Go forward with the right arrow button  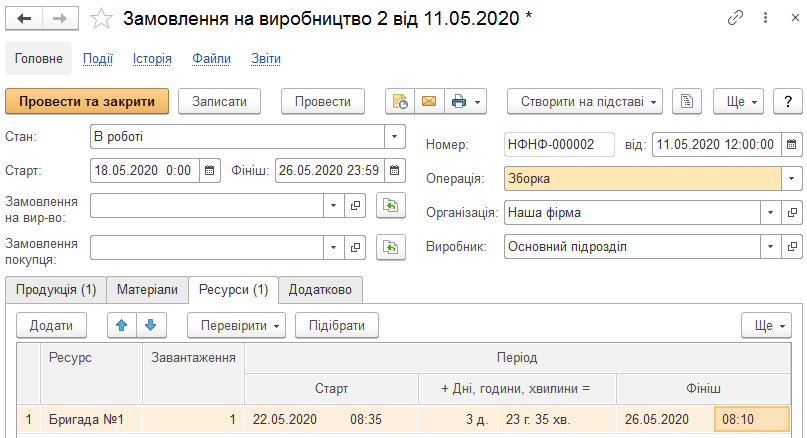pyautogui.click(x=60, y=19)
